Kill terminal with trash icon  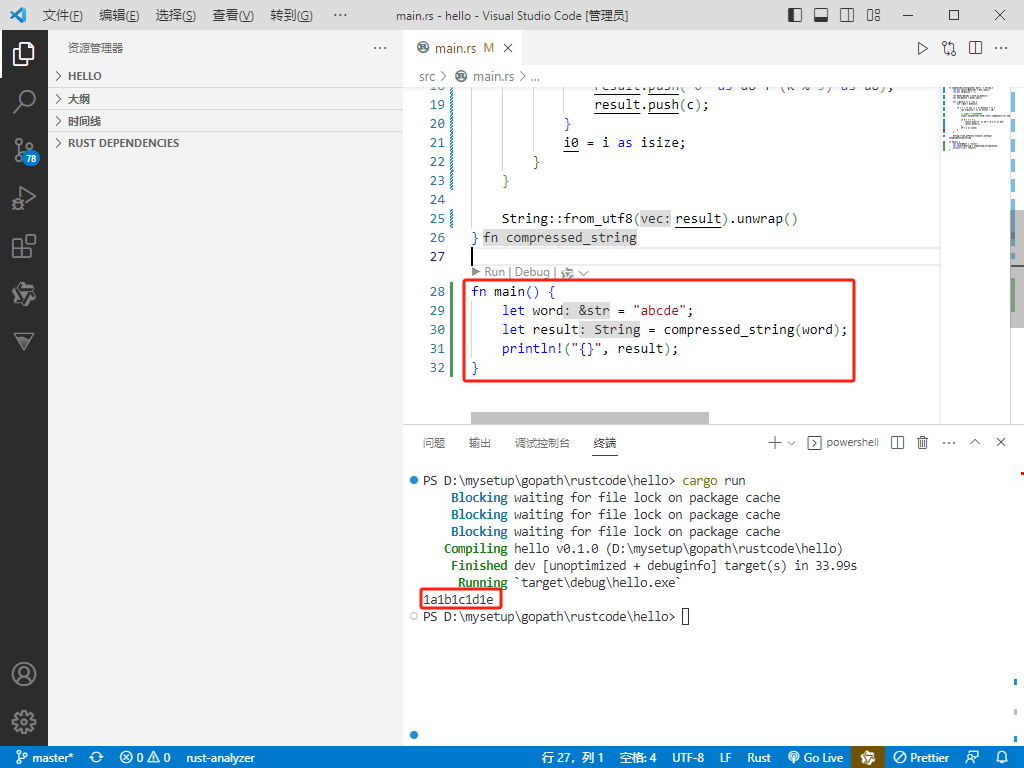[923, 443]
